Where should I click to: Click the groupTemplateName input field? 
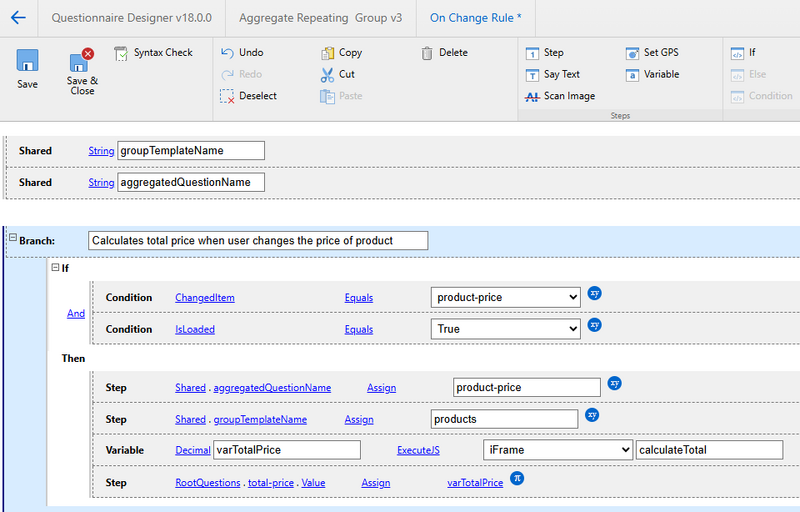click(191, 150)
